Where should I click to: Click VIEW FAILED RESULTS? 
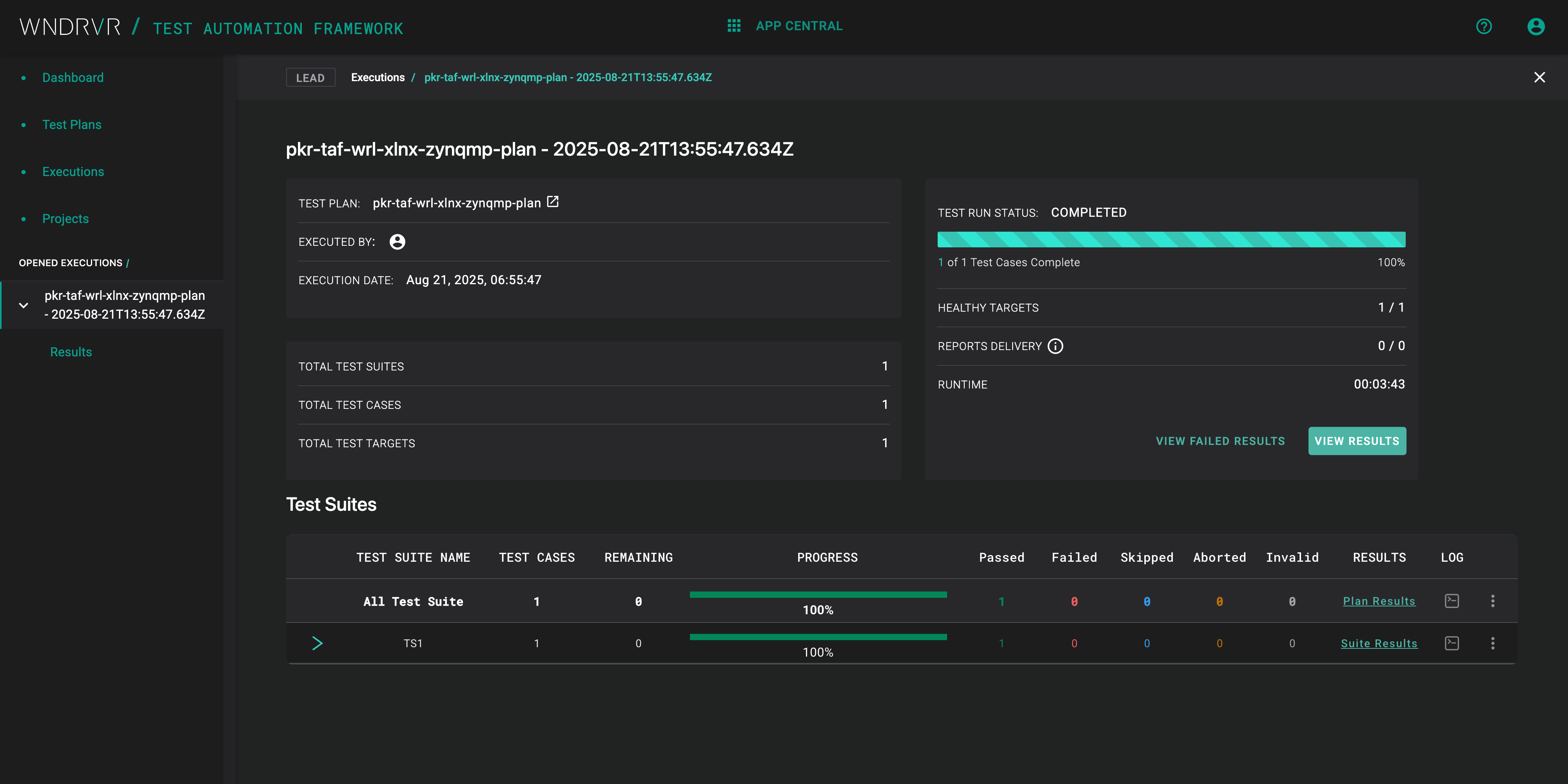point(1220,441)
